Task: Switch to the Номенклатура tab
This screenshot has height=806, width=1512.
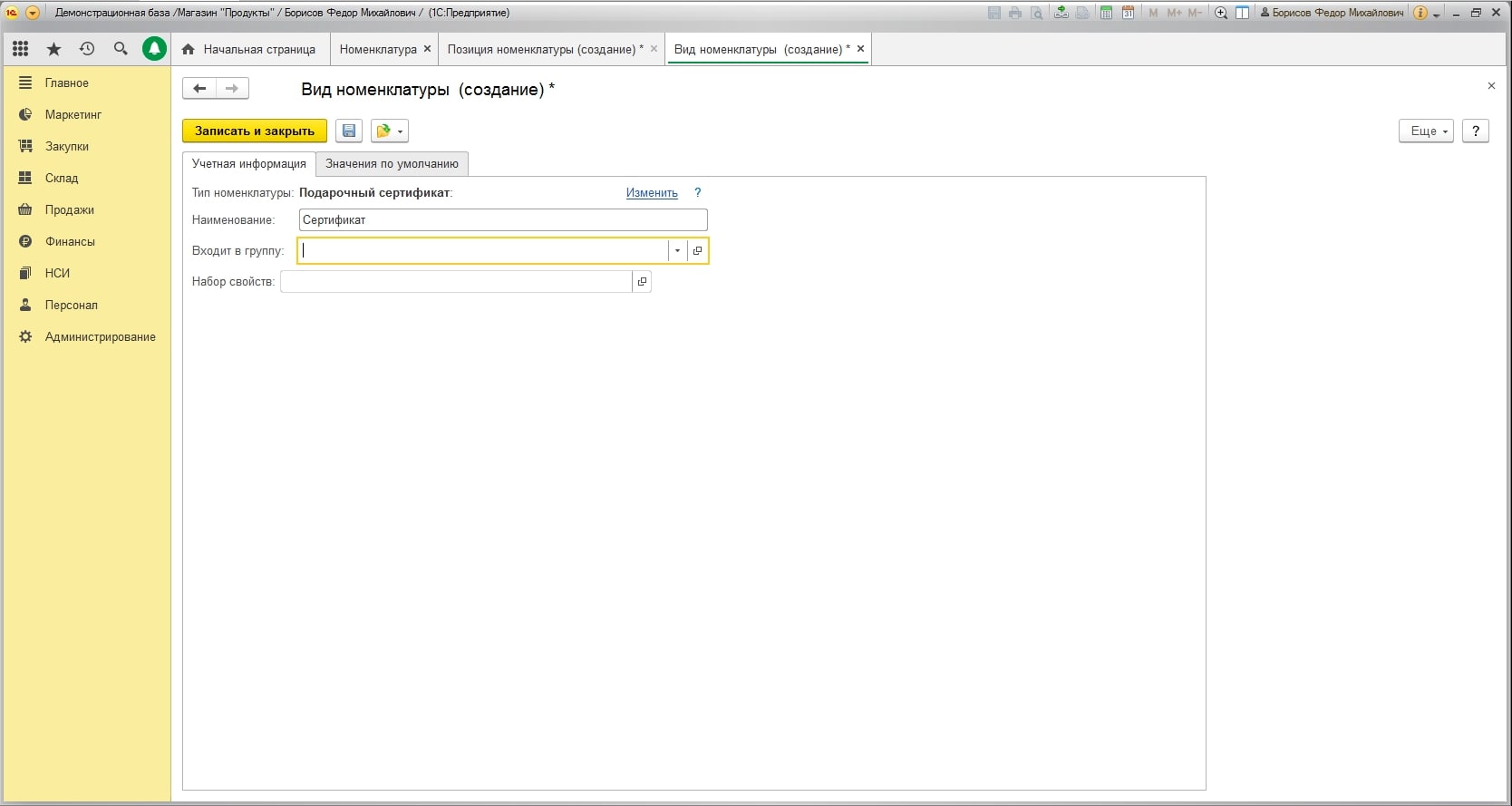Action: click(x=377, y=49)
